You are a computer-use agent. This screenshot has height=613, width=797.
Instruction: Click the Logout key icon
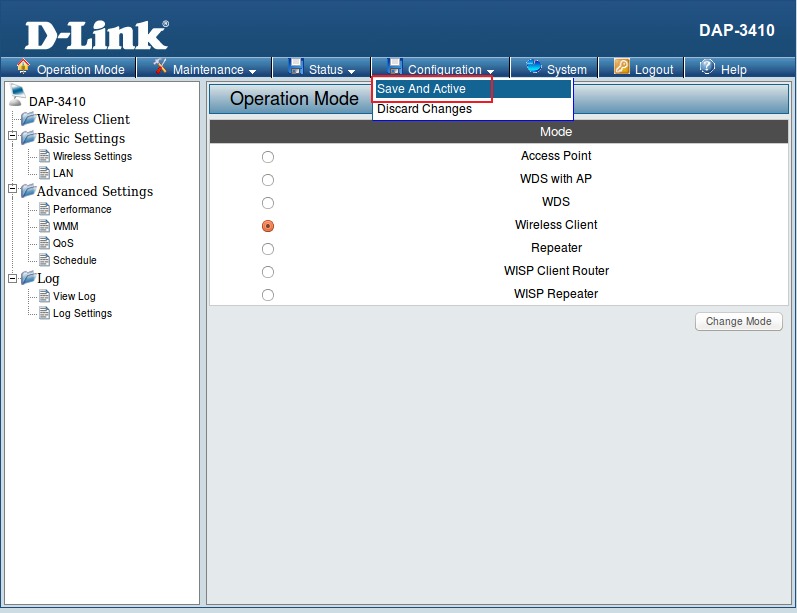click(621, 68)
